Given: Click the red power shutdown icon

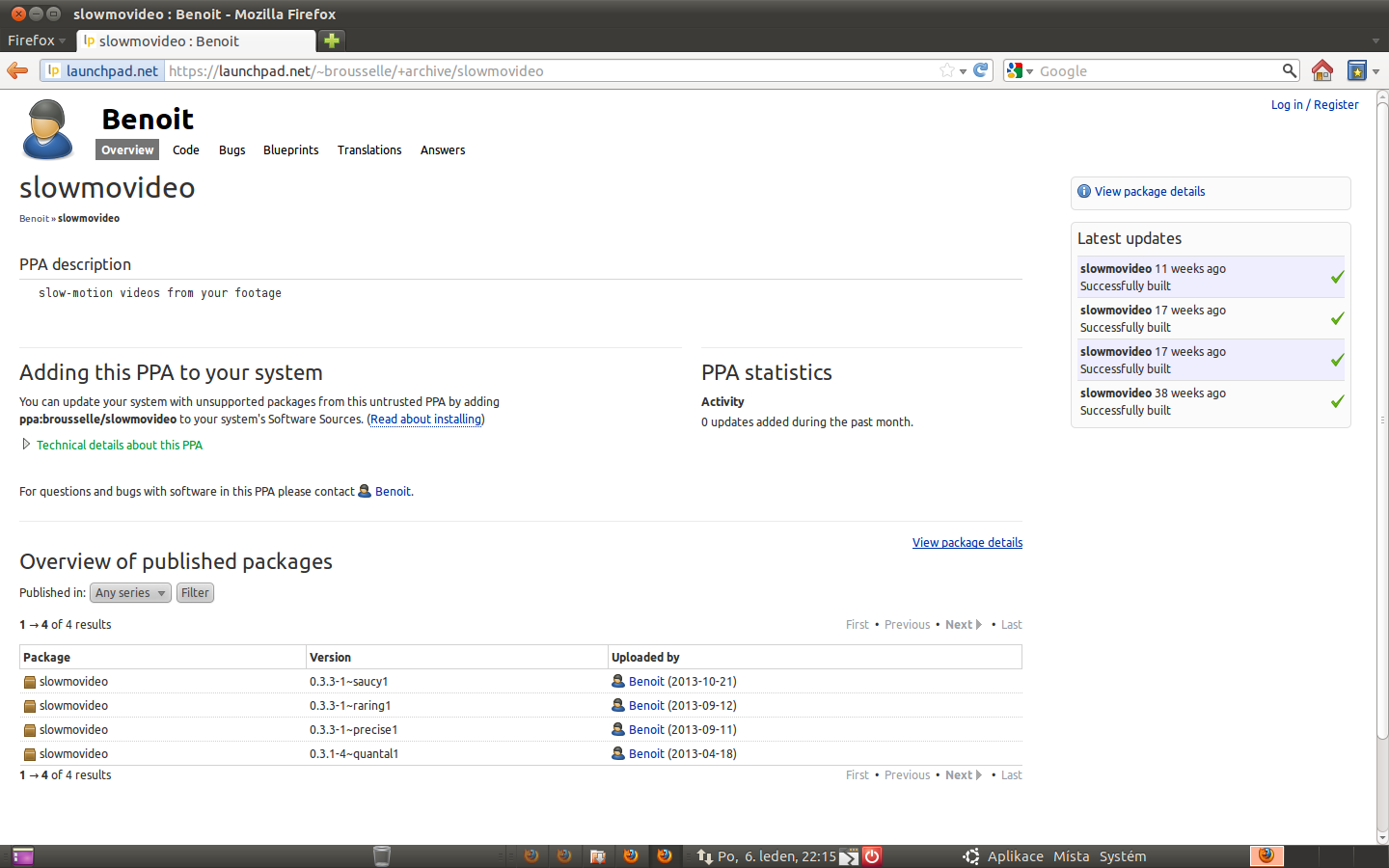Looking at the screenshot, I should click(872, 855).
